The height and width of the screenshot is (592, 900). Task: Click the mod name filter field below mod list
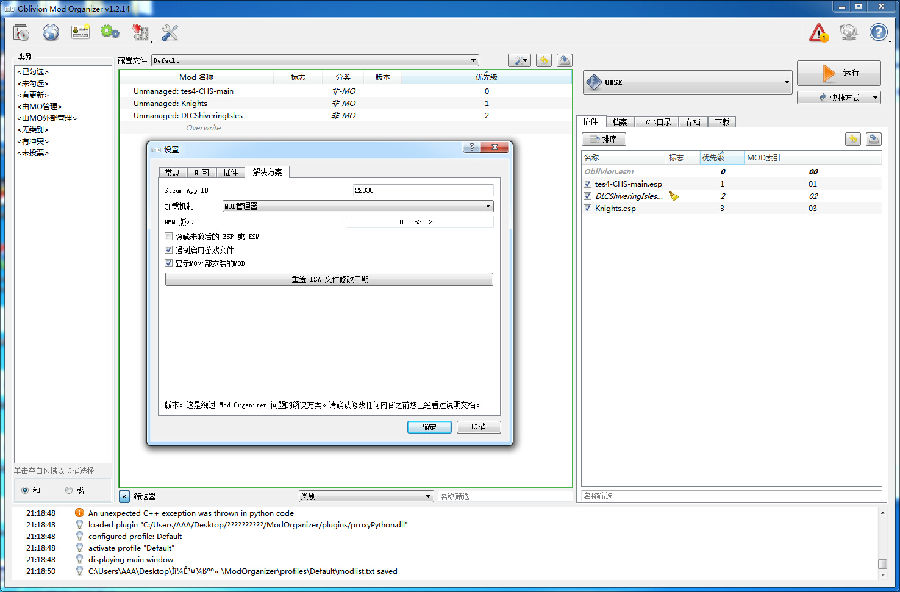coord(505,496)
